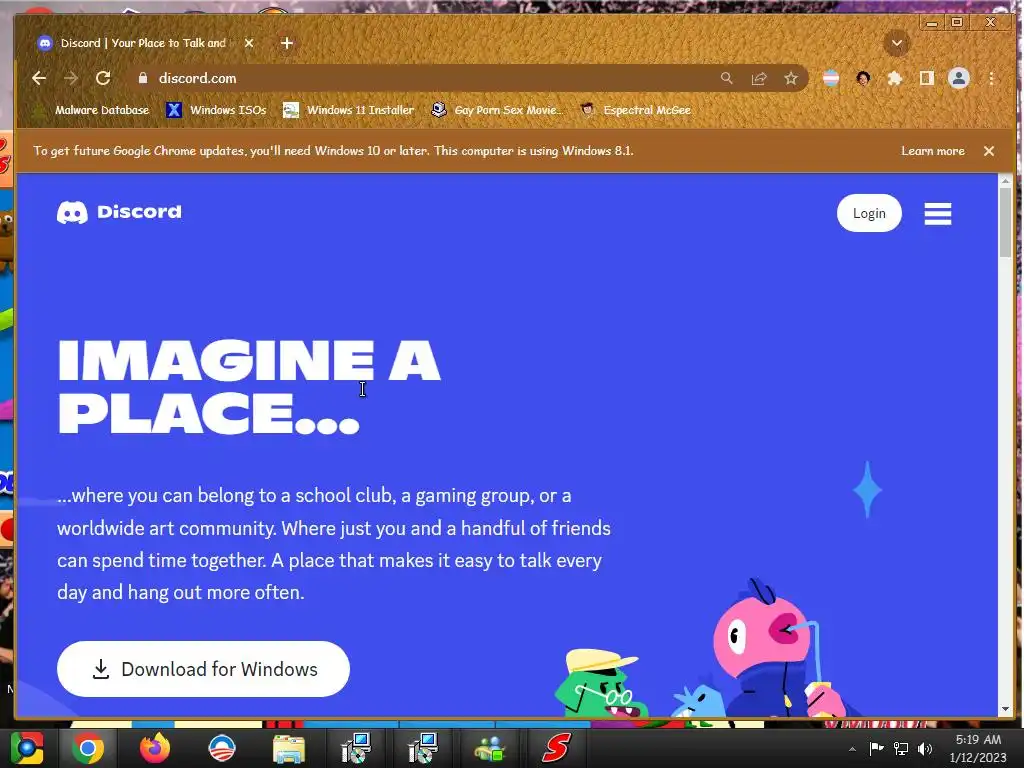Bookmark this page with the star
This screenshot has height=768, width=1024.
pyautogui.click(x=791, y=78)
